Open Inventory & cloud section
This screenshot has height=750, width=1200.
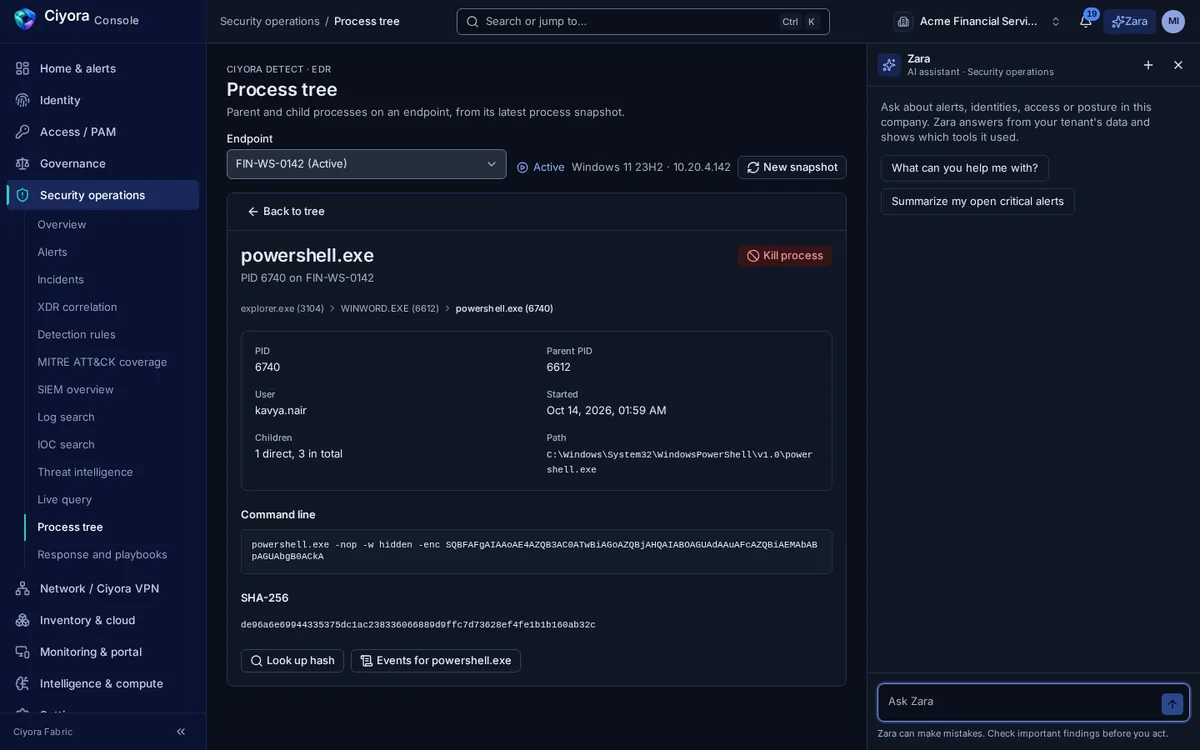[x=103, y=620]
